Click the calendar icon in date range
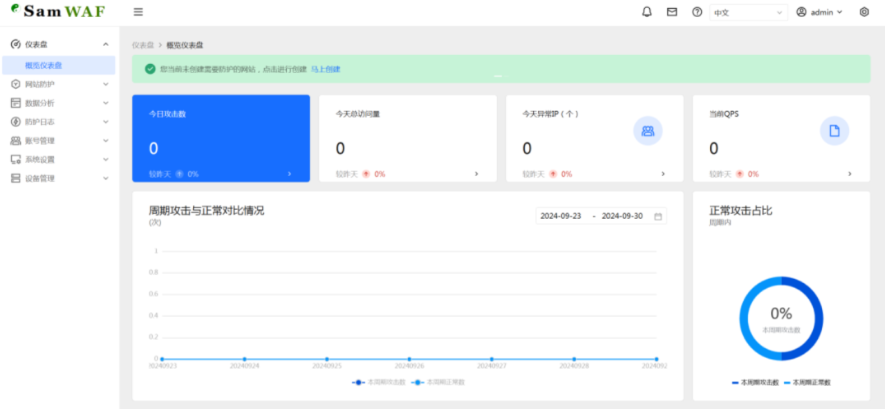Viewport: 885px width, 409px height. [658, 216]
